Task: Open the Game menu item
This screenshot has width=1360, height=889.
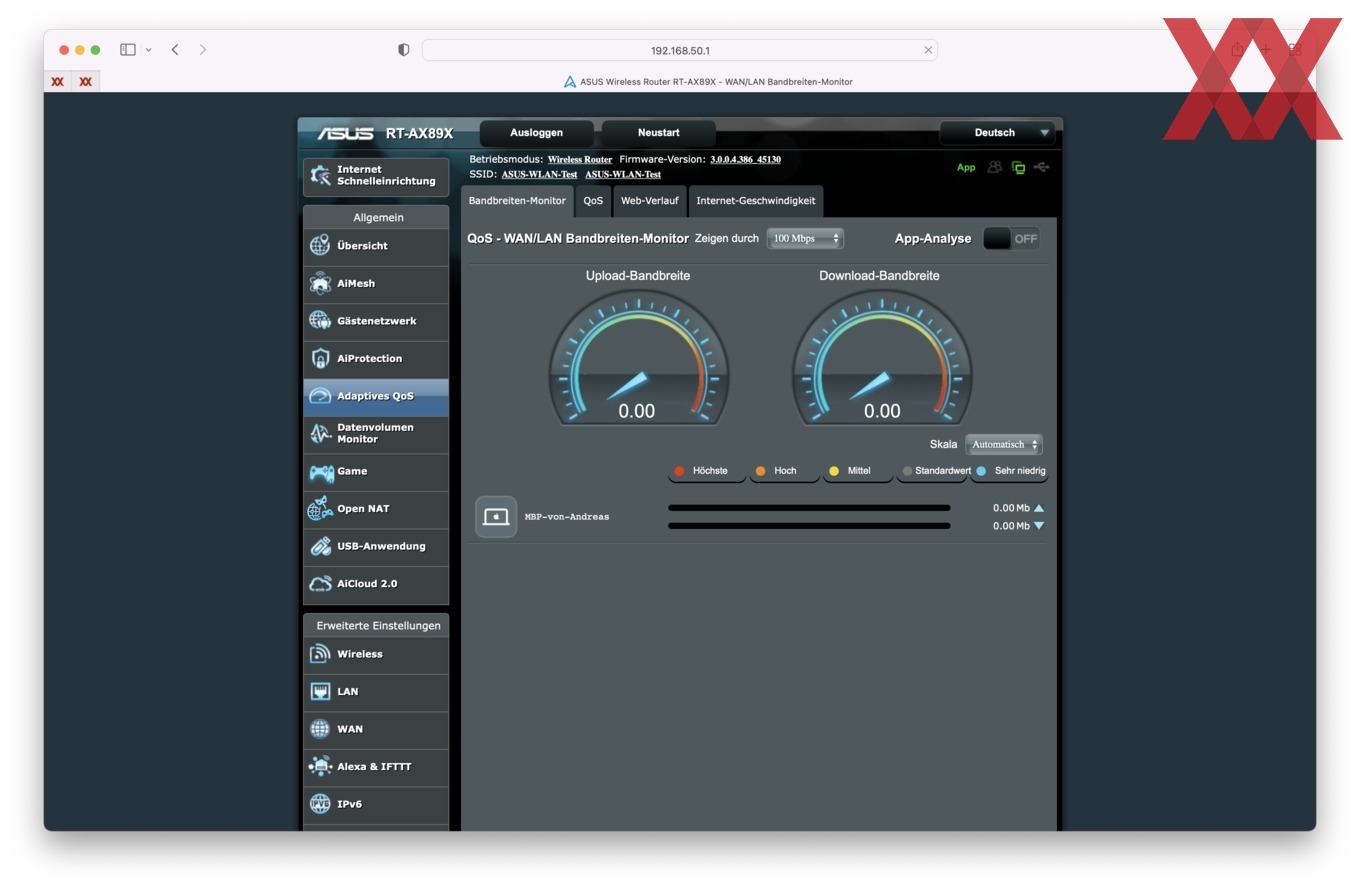Action: [x=376, y=471]
